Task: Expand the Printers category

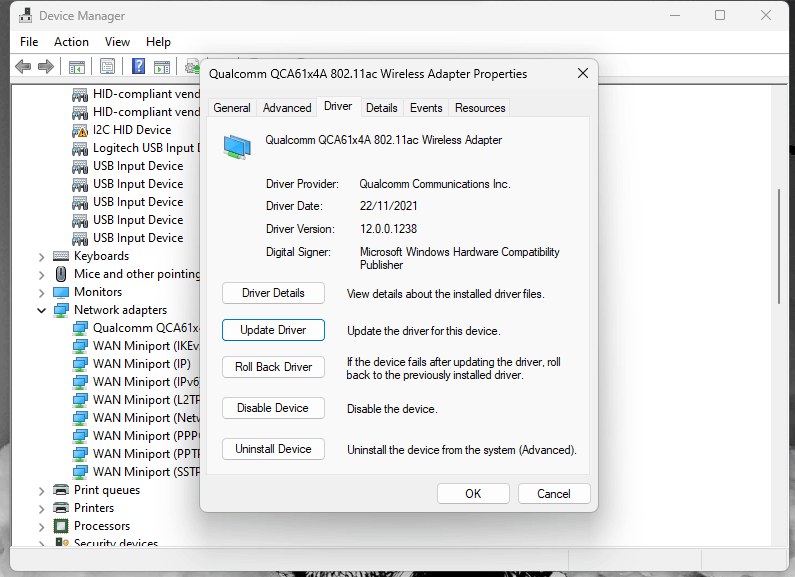Action: click(x=41, y=509)
